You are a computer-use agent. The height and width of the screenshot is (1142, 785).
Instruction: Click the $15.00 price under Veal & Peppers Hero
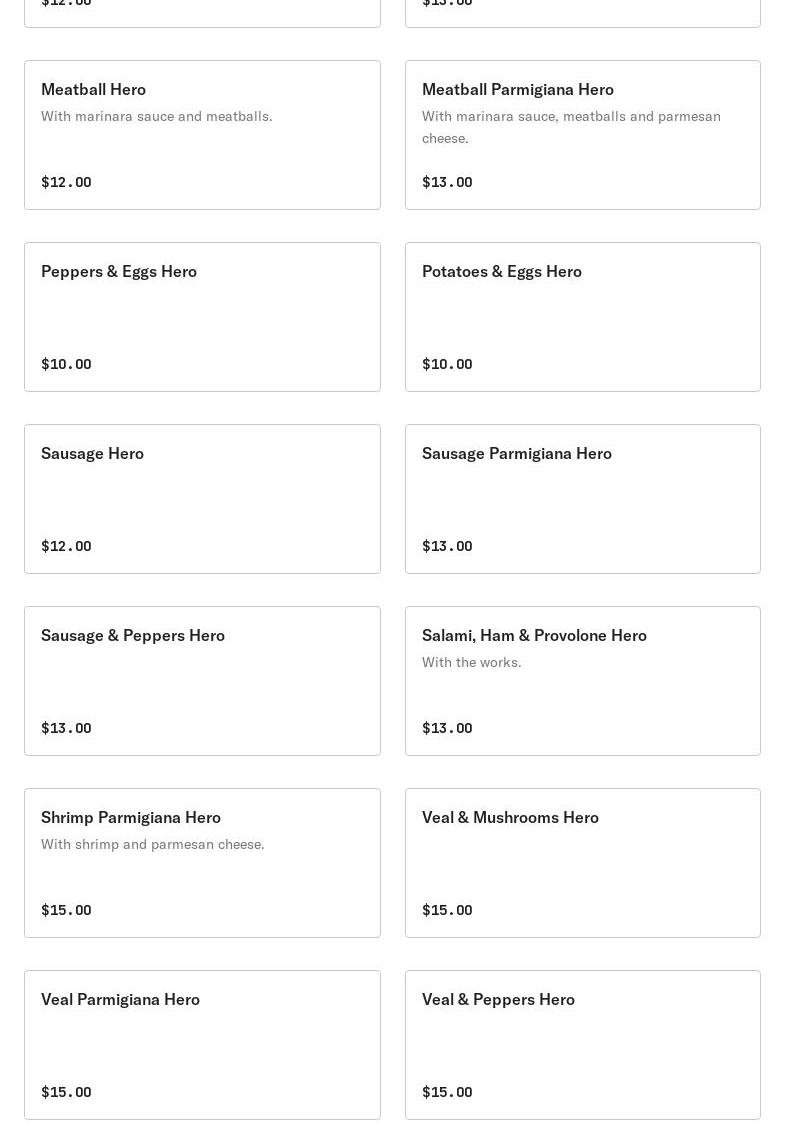pyautogui.click(x=447, y=1092)
